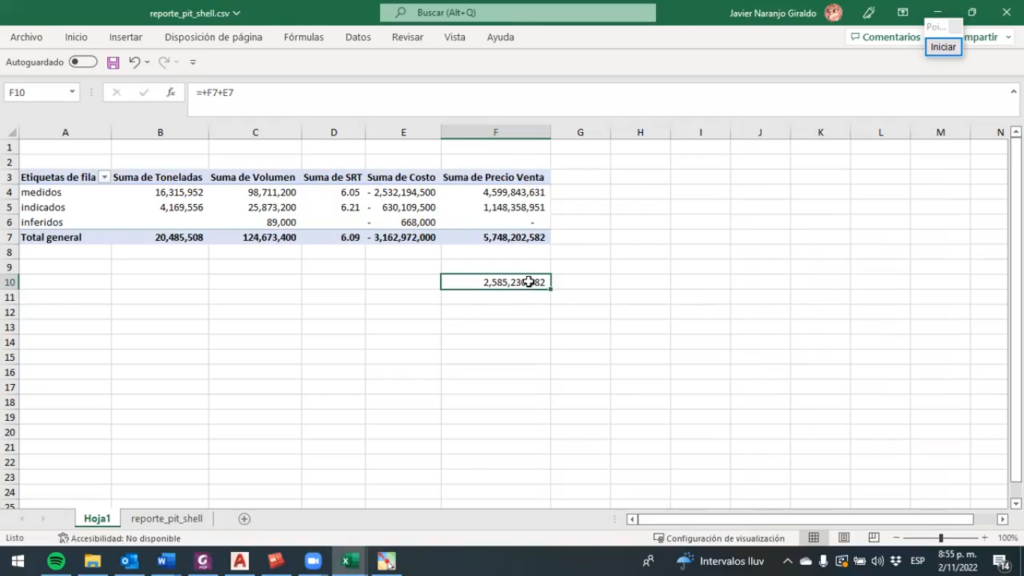The width and height of the screenshot is (1024, 576).
Task: Select column F header
Action: click(496, 133)
